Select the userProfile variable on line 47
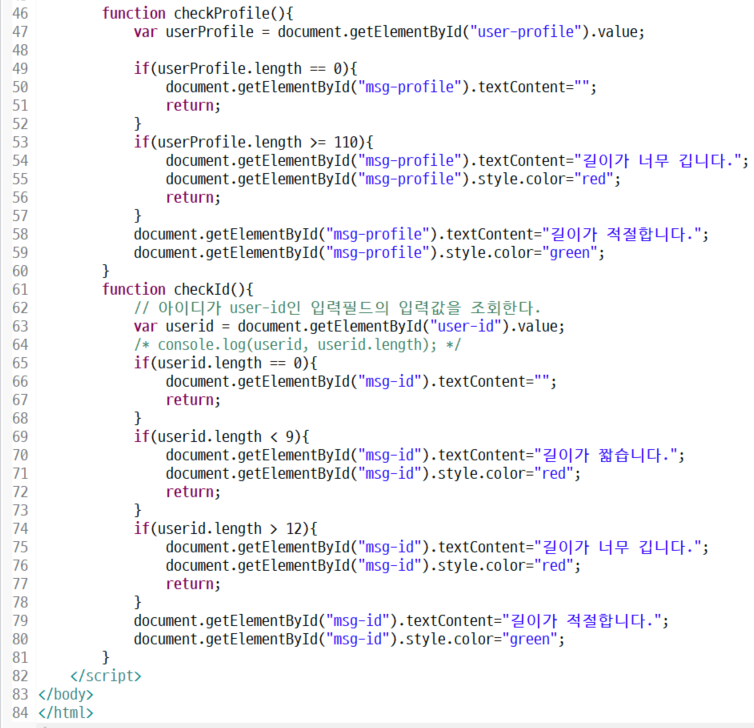Image resolution: width=754 pixels, height=728 pixels. pyautogui.click(x=210, y=32)
